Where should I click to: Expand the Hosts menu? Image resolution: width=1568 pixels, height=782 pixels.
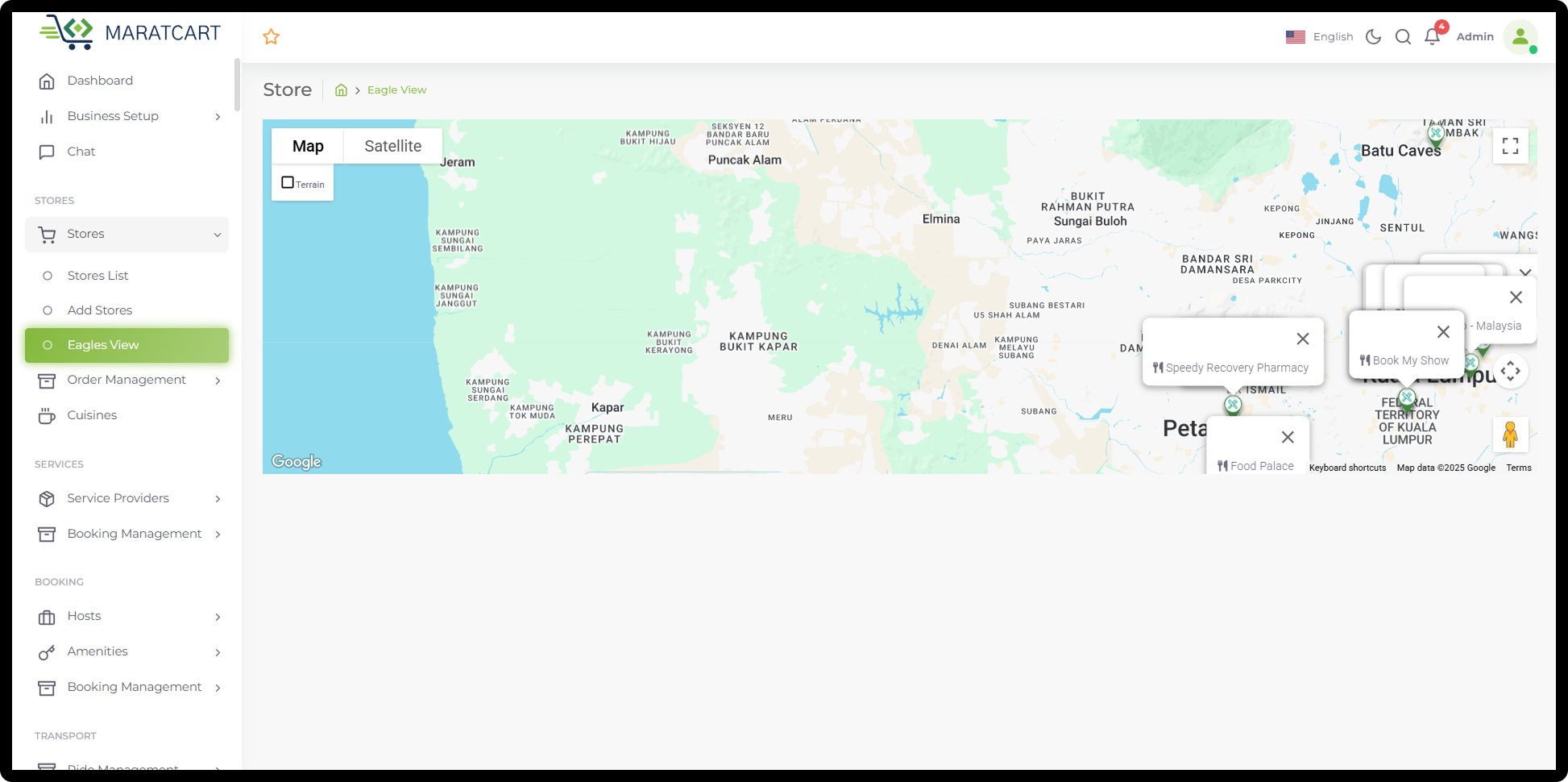(127, 616)
